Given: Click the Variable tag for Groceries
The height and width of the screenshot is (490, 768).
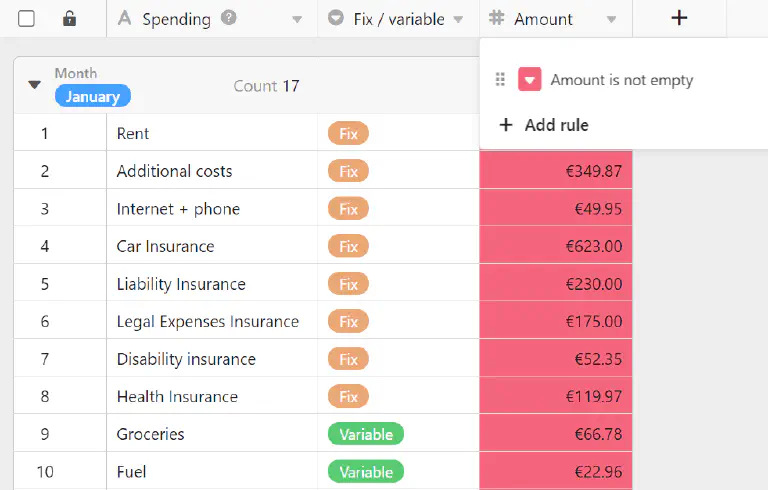Looking at the screenshot, I should 365,434.
